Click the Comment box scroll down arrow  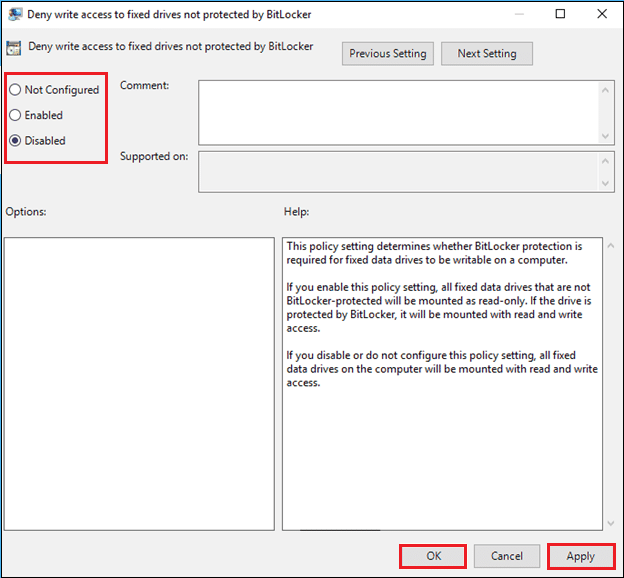[x=606, y=135]
